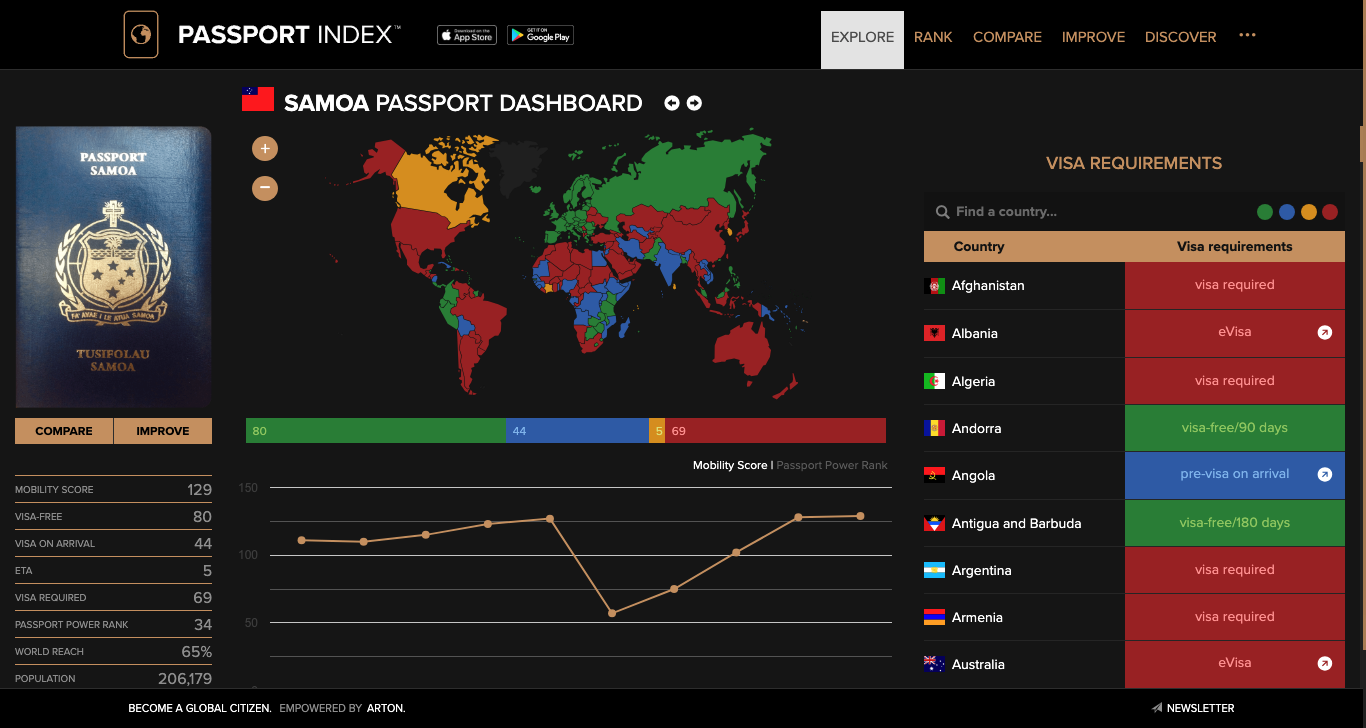Click the page scrollbar on right edge
The height and width of the screenshot is (728, 1366).
tap(1362, 142)
